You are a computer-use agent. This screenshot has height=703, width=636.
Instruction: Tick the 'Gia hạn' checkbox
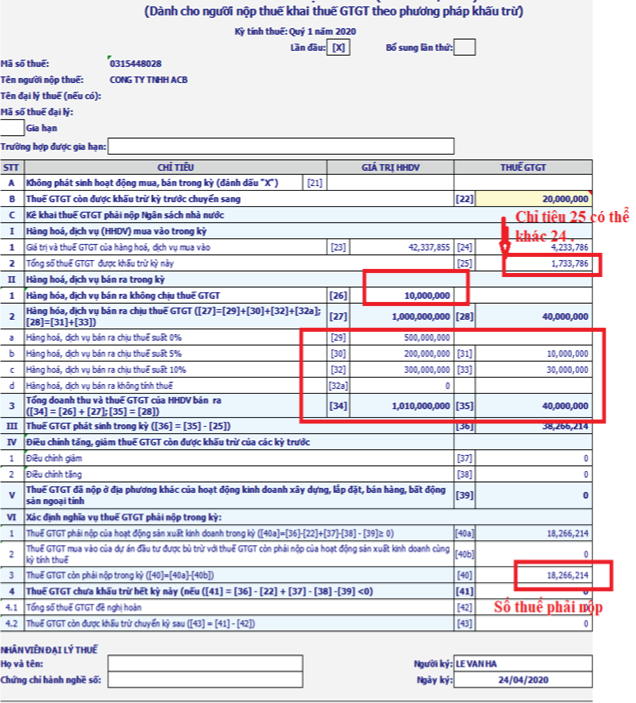point(12,127)
